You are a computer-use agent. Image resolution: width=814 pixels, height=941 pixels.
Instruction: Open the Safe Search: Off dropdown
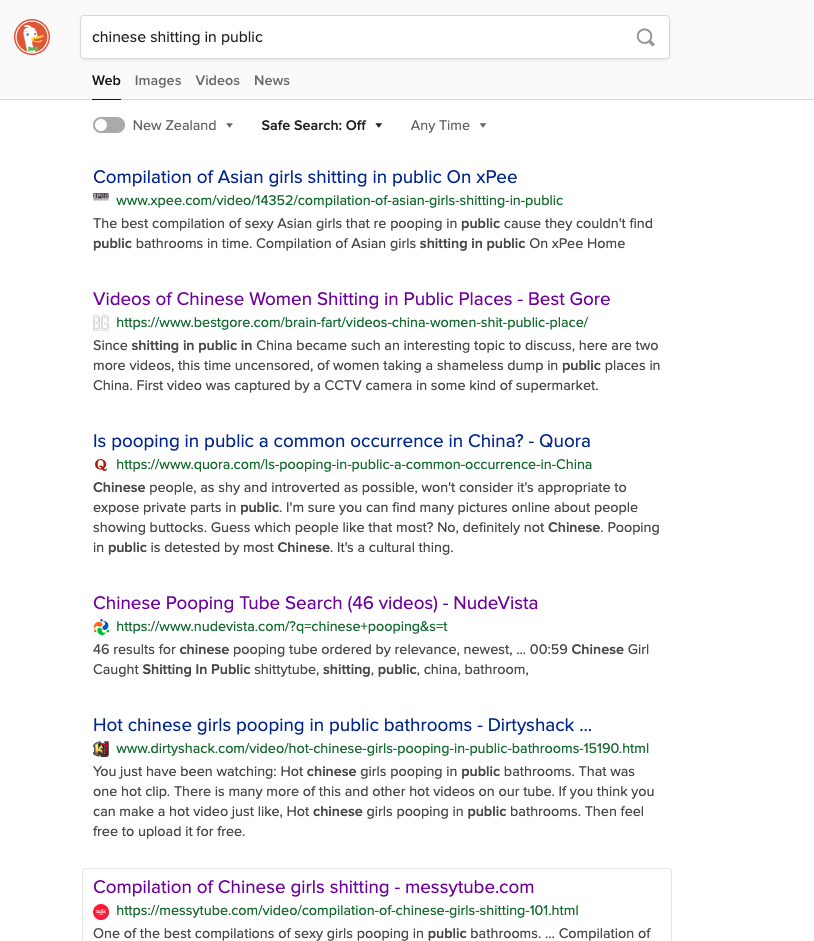(x=322, y=125)
